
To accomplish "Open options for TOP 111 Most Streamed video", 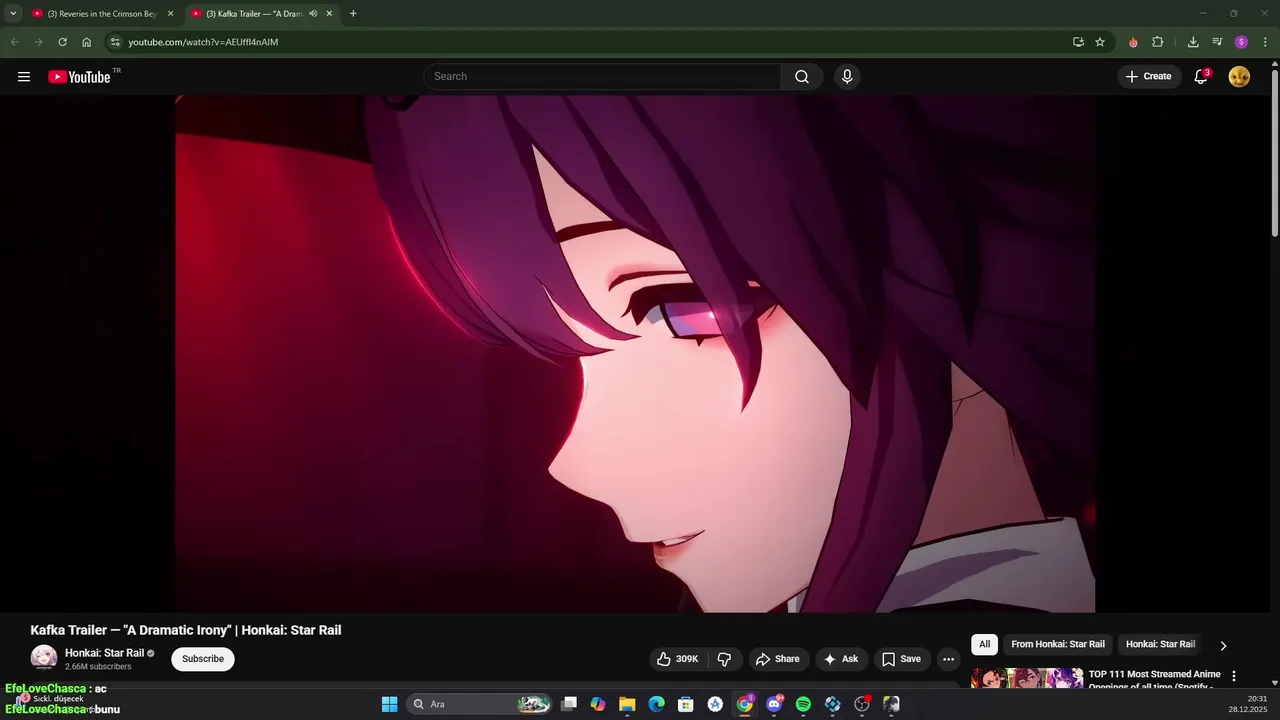I will (x=1234, y=676).
